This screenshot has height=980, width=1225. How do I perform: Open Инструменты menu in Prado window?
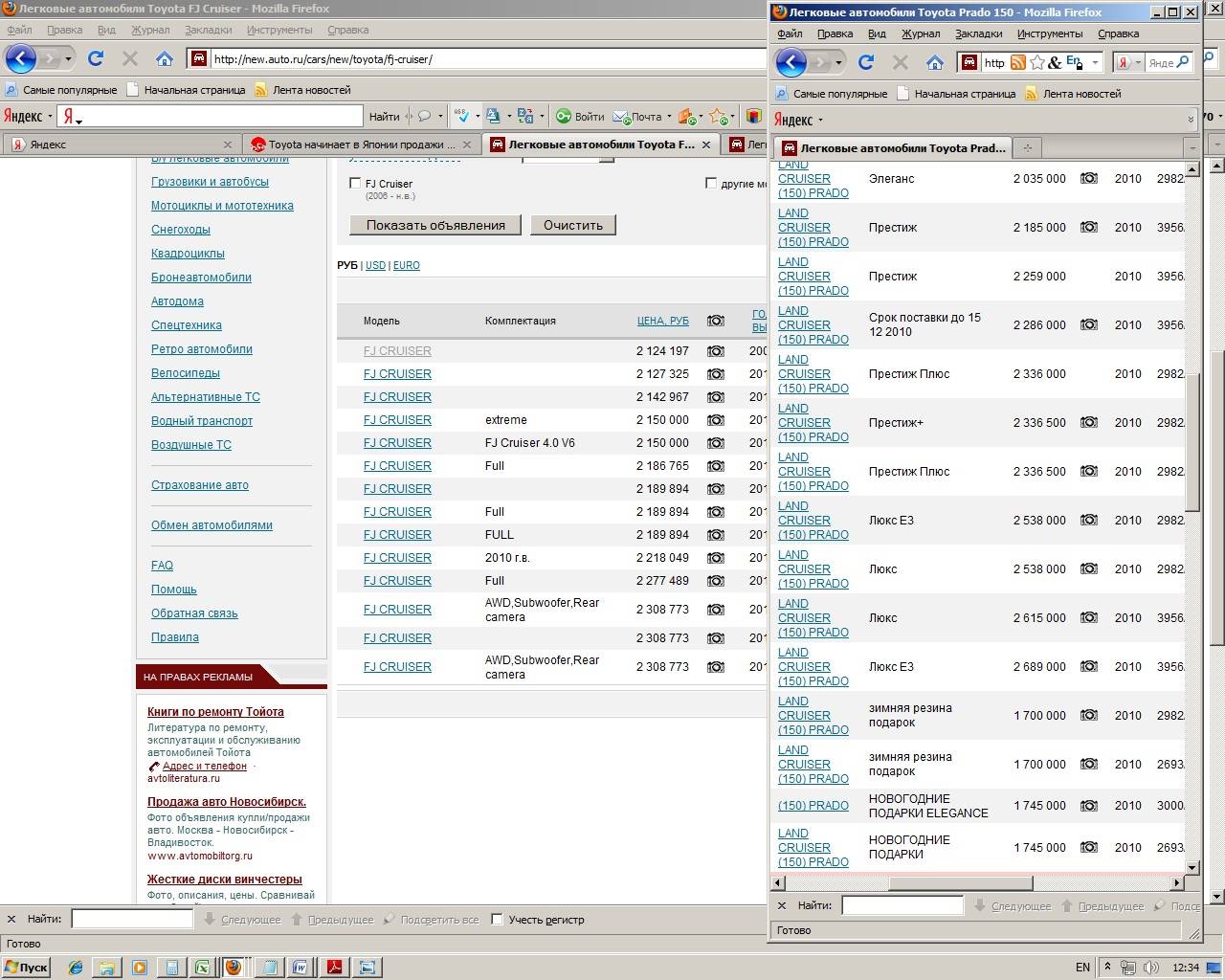tap(1050, 33)
